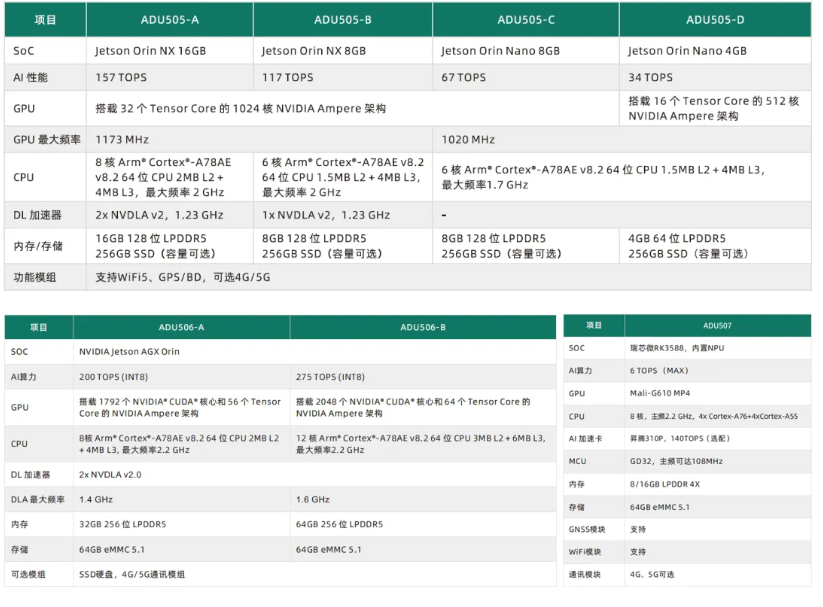Screen dimensions: 823x607
Task: Select the 2x NVDLA v2, 1.23 GHz cell
Action: tap(170, 215)
